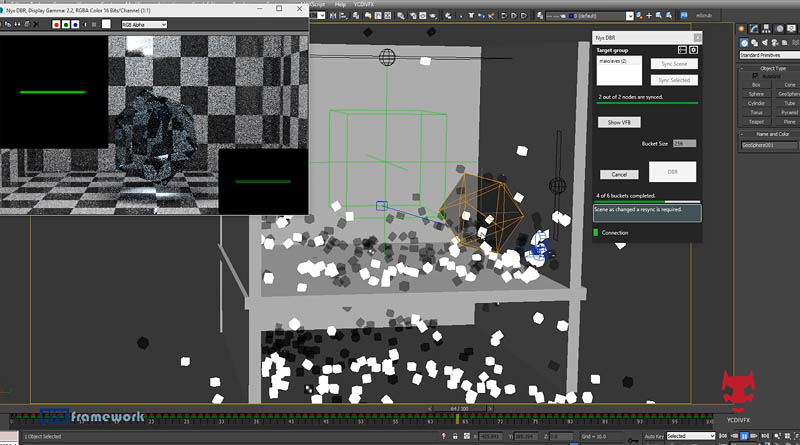Click the white color swatch in the frame buffer
This screenshot has height=445, width=800.
click(106, 24)
